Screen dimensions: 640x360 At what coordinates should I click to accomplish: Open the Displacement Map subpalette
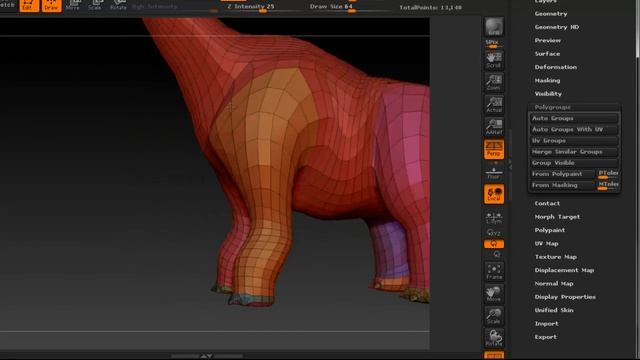point(564,270)
